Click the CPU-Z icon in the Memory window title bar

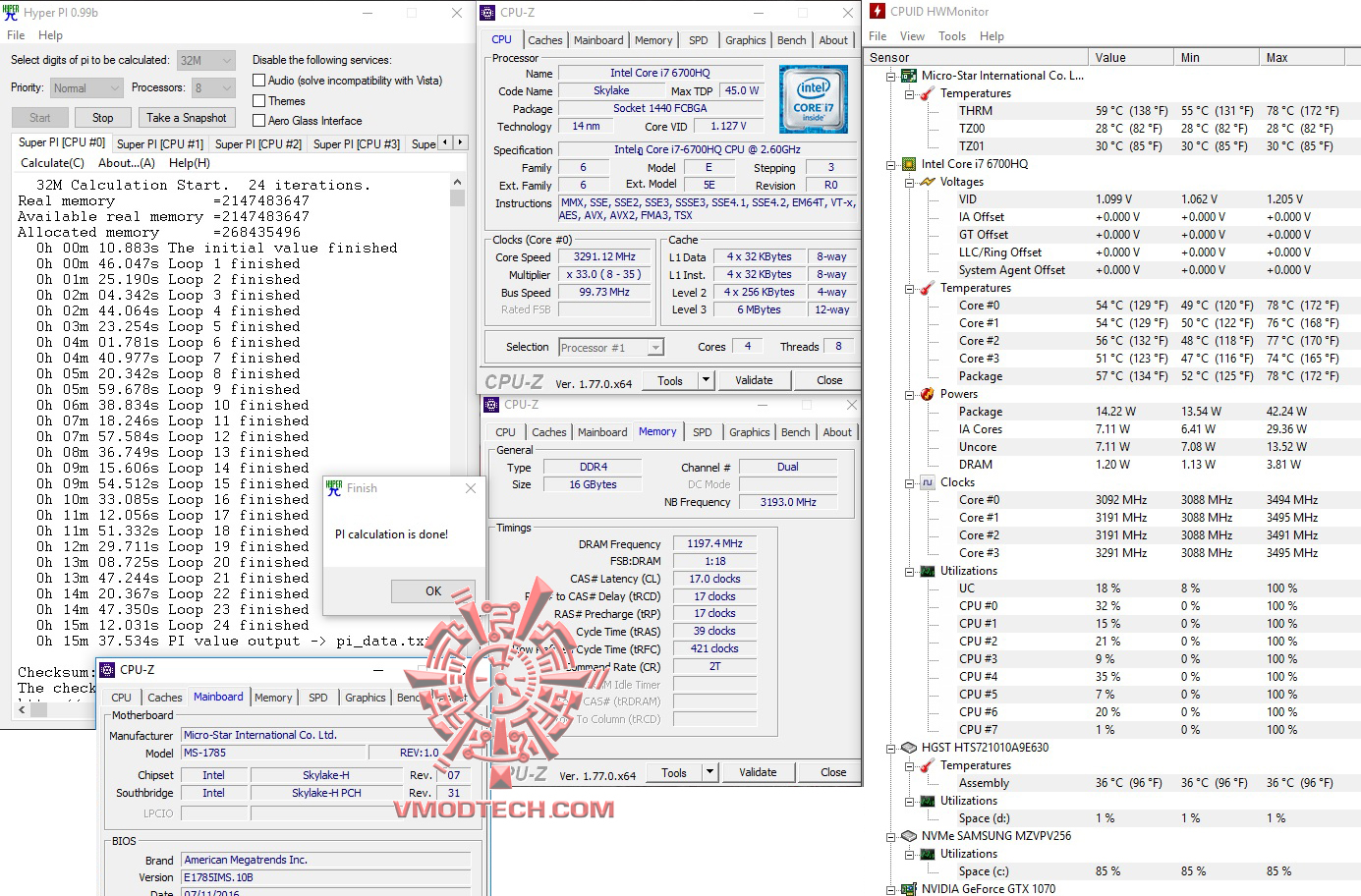[x=491, y=405]
